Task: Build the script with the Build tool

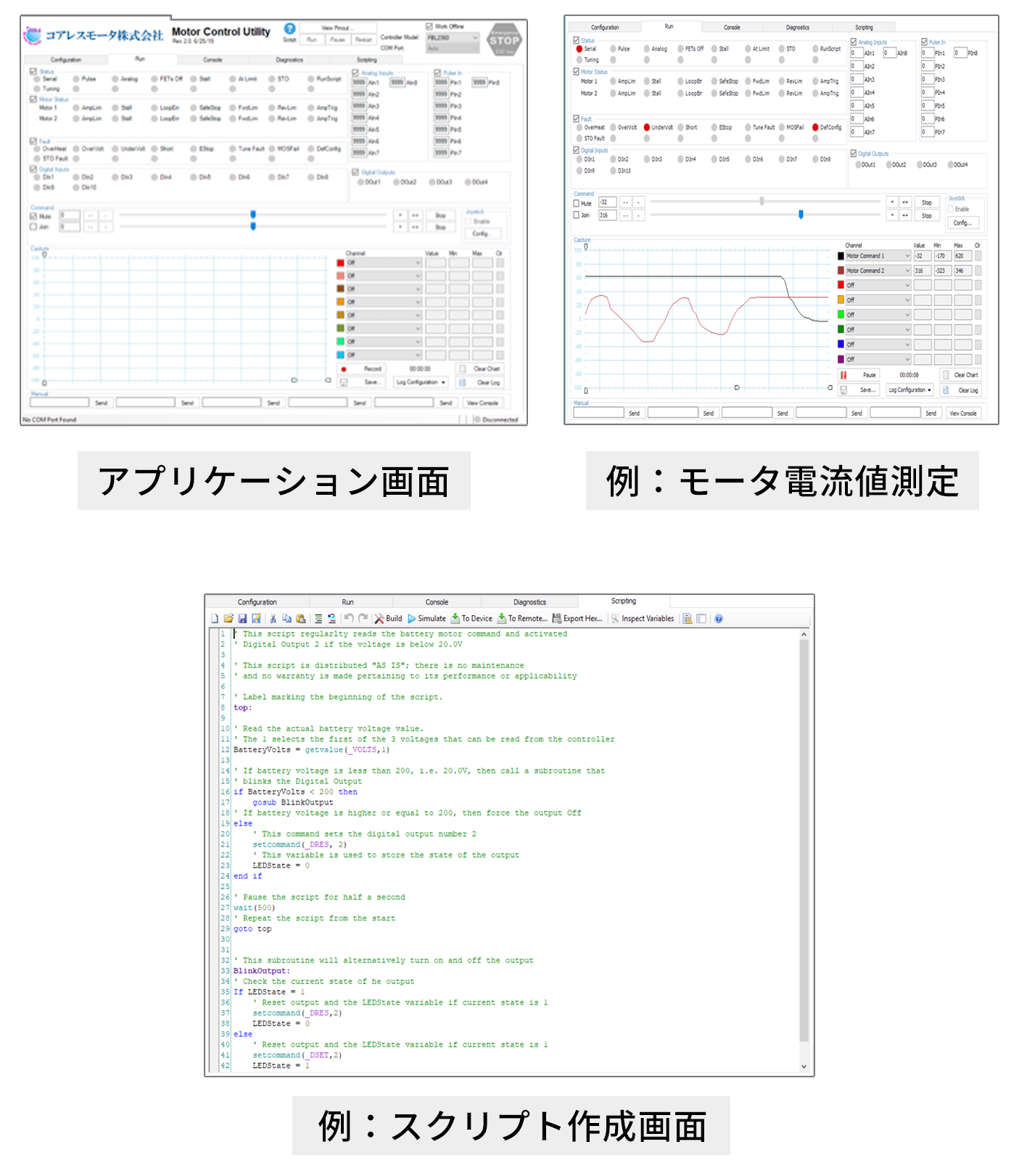Action: click(x=388, y=619)
